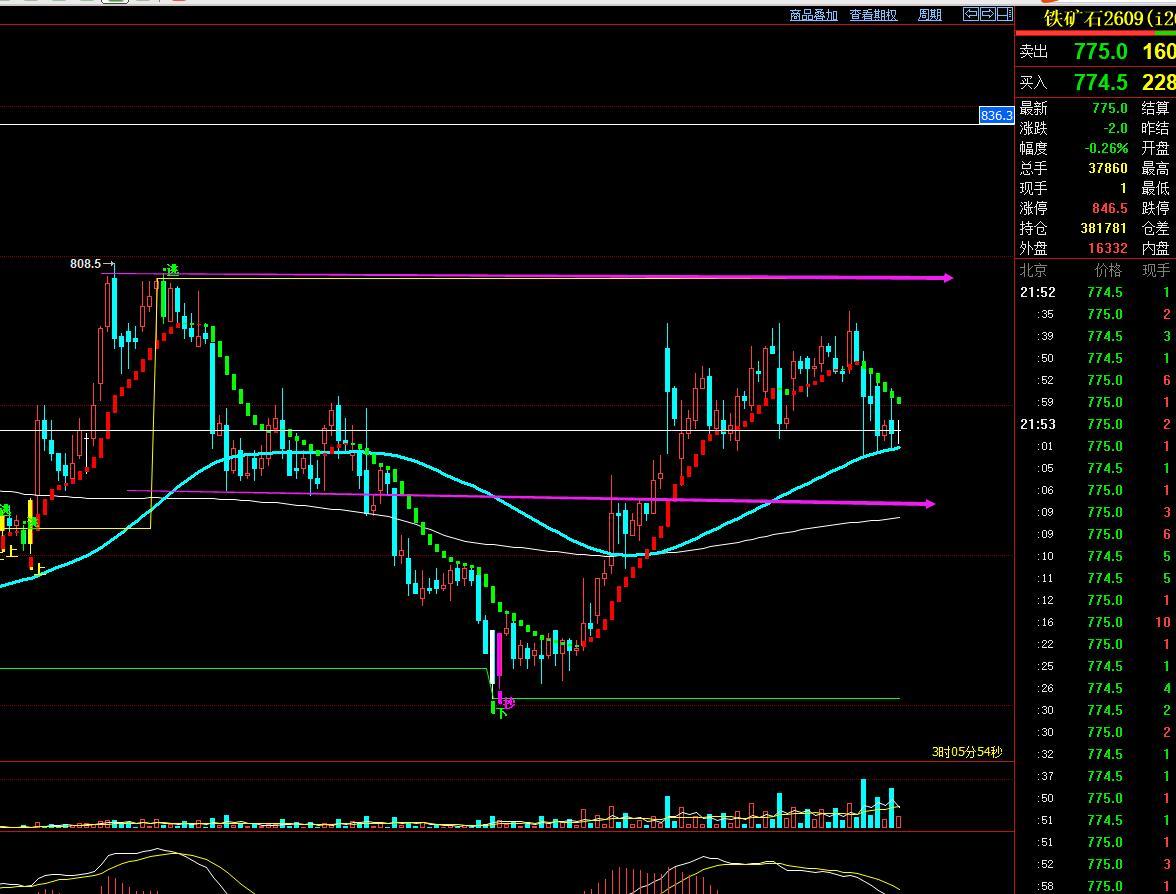Click the left arrow navigation icon
1176x894 pixels.
[x=970, y=14]
